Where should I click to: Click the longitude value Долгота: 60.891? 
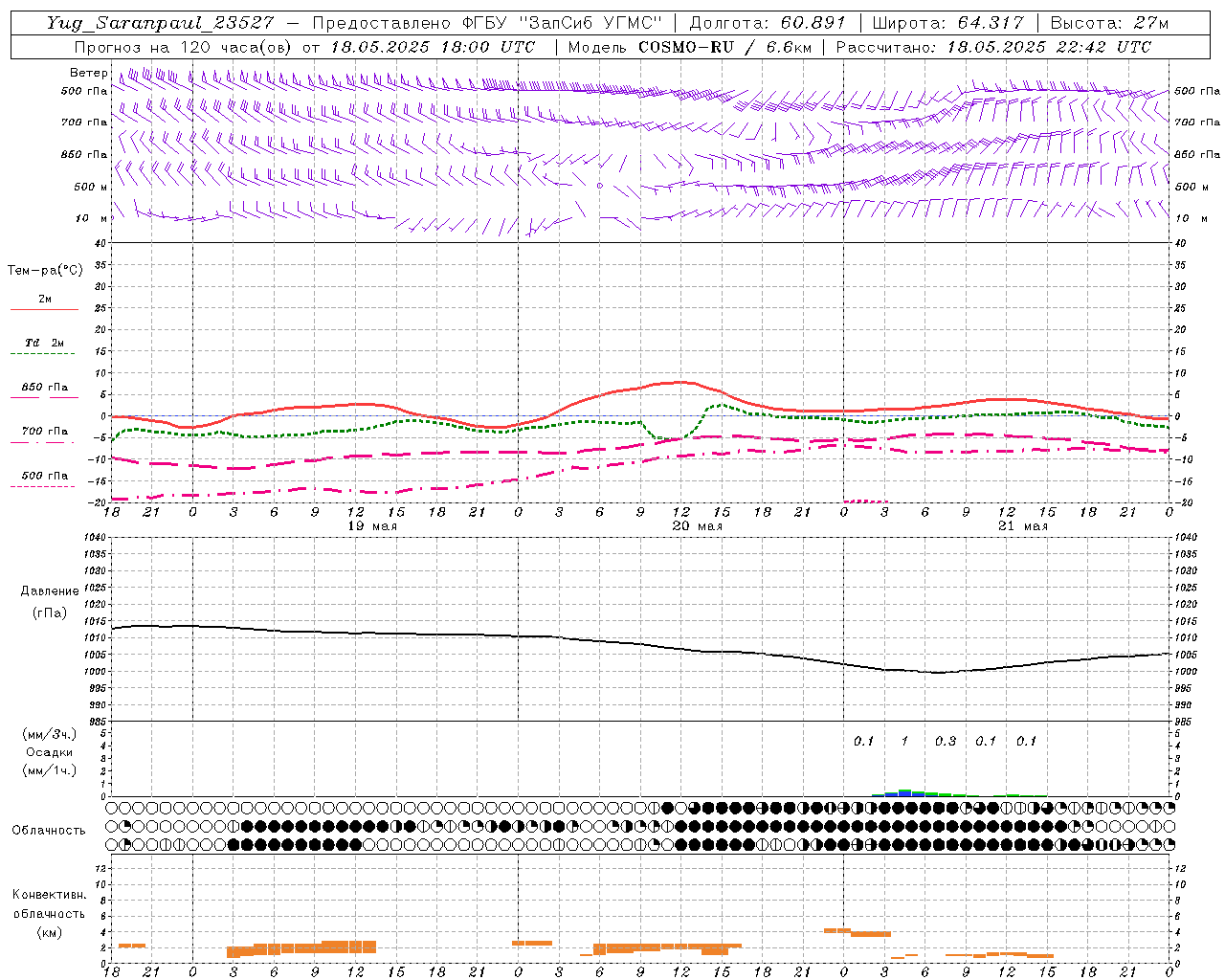point(767,23)
